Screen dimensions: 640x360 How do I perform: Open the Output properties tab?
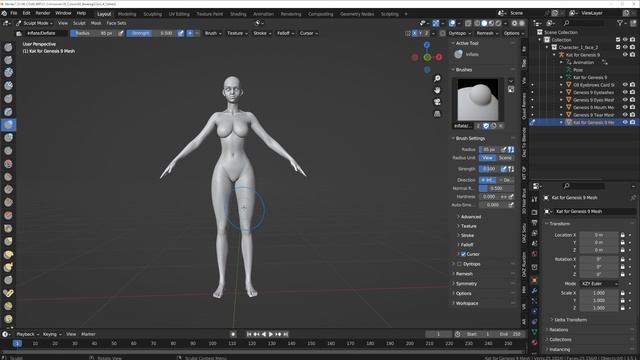[x=535, y=222]
